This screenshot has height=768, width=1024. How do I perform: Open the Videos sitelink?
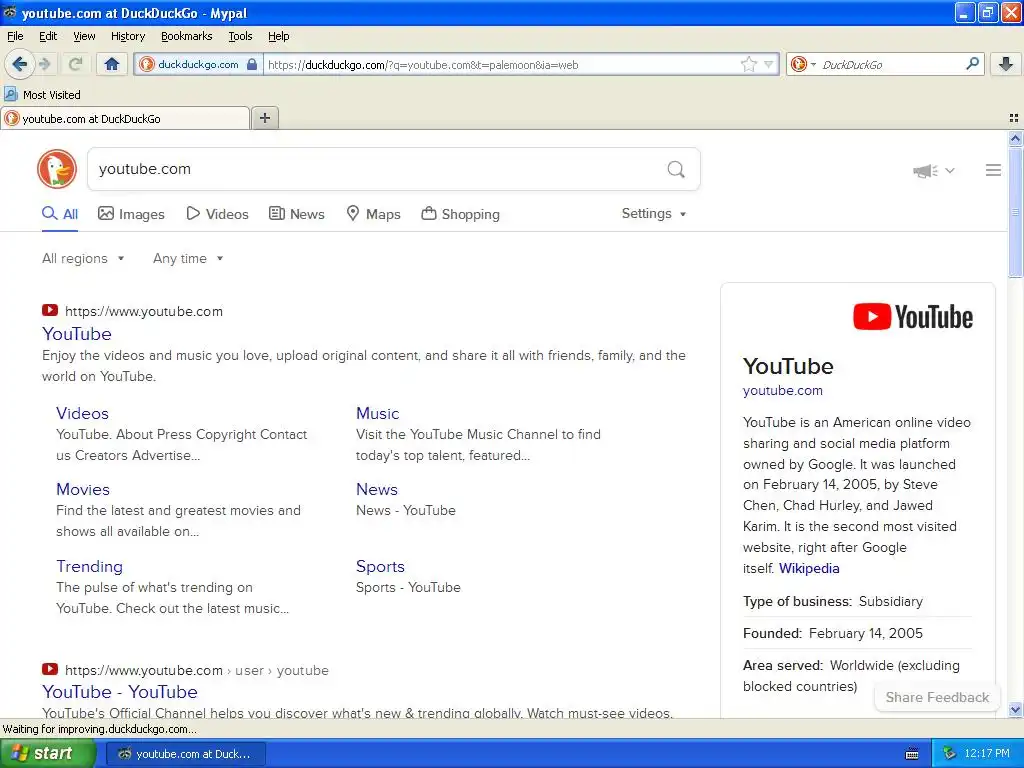point(82,413)
